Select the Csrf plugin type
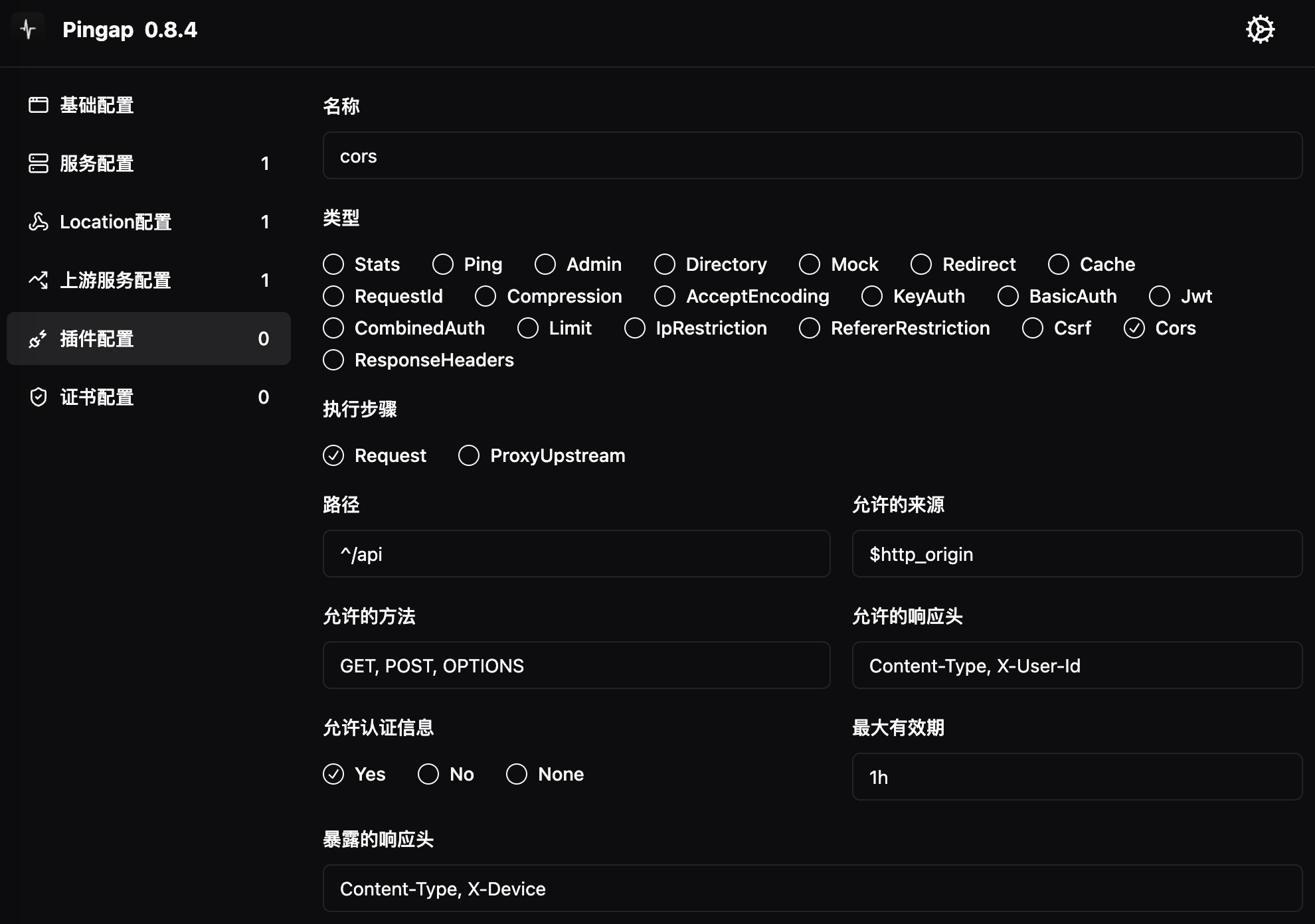This screenshot has width=1315, height=924. click(x=1035, y=328)
